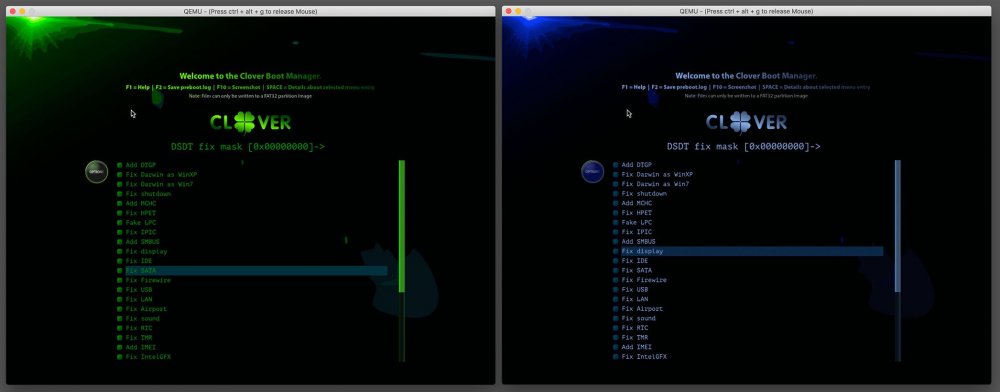This screenshot has height=392, width=1000.
Task: Close the right QEMU window
Action: (509, 11)
